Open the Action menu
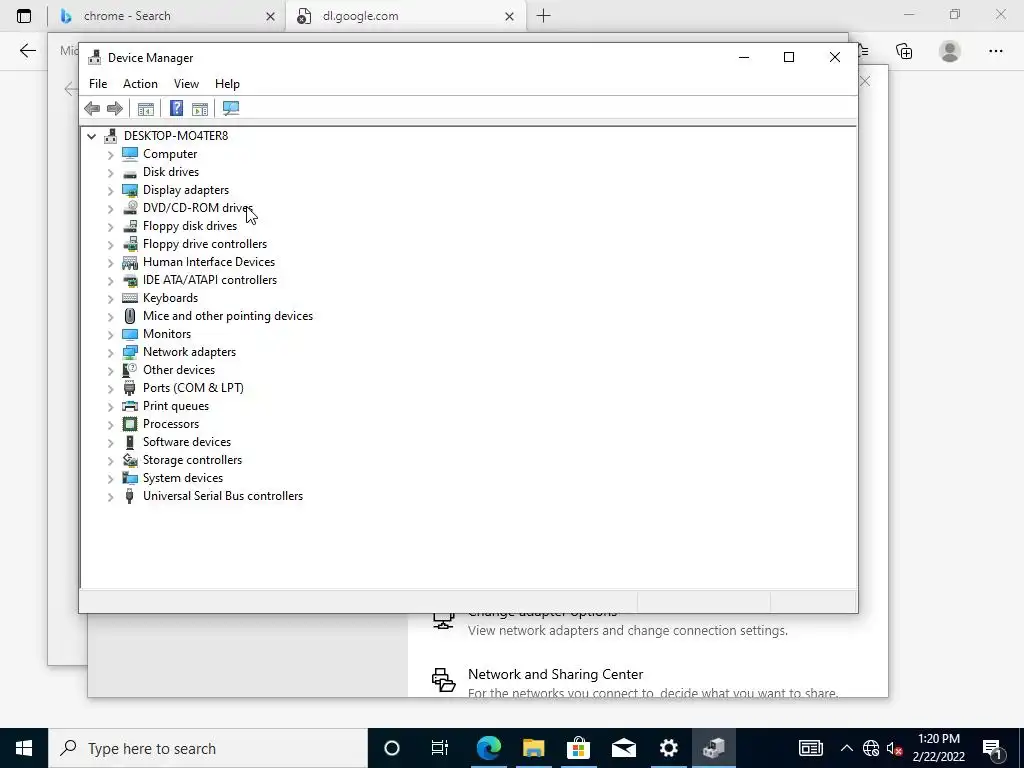The image size is (1024, 768). pyautogui.click(x=140, y=84)
